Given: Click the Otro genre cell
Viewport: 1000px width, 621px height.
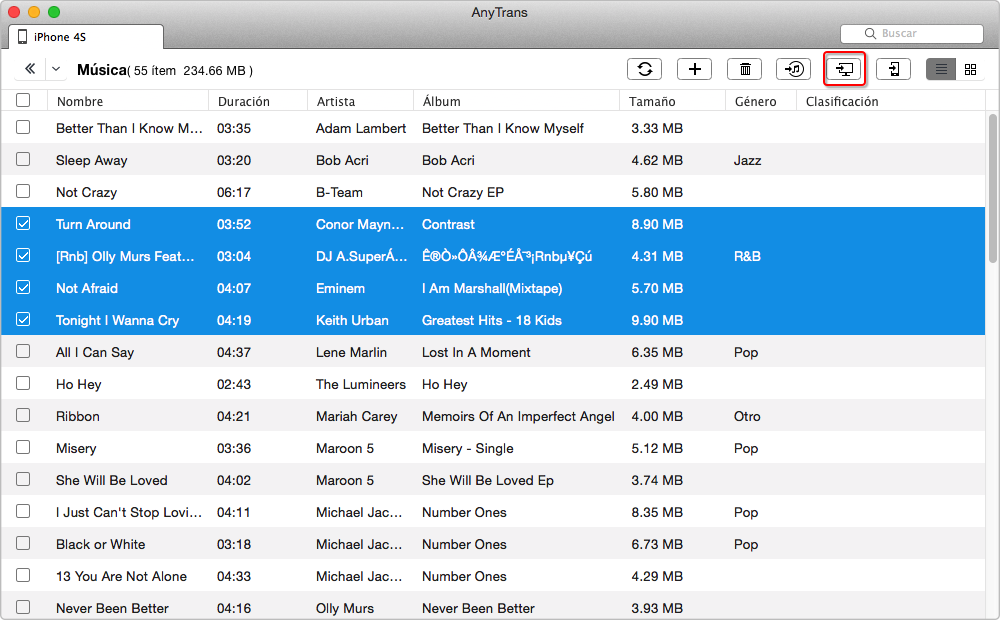Looking at the screenshot, I should click(747, 416).
